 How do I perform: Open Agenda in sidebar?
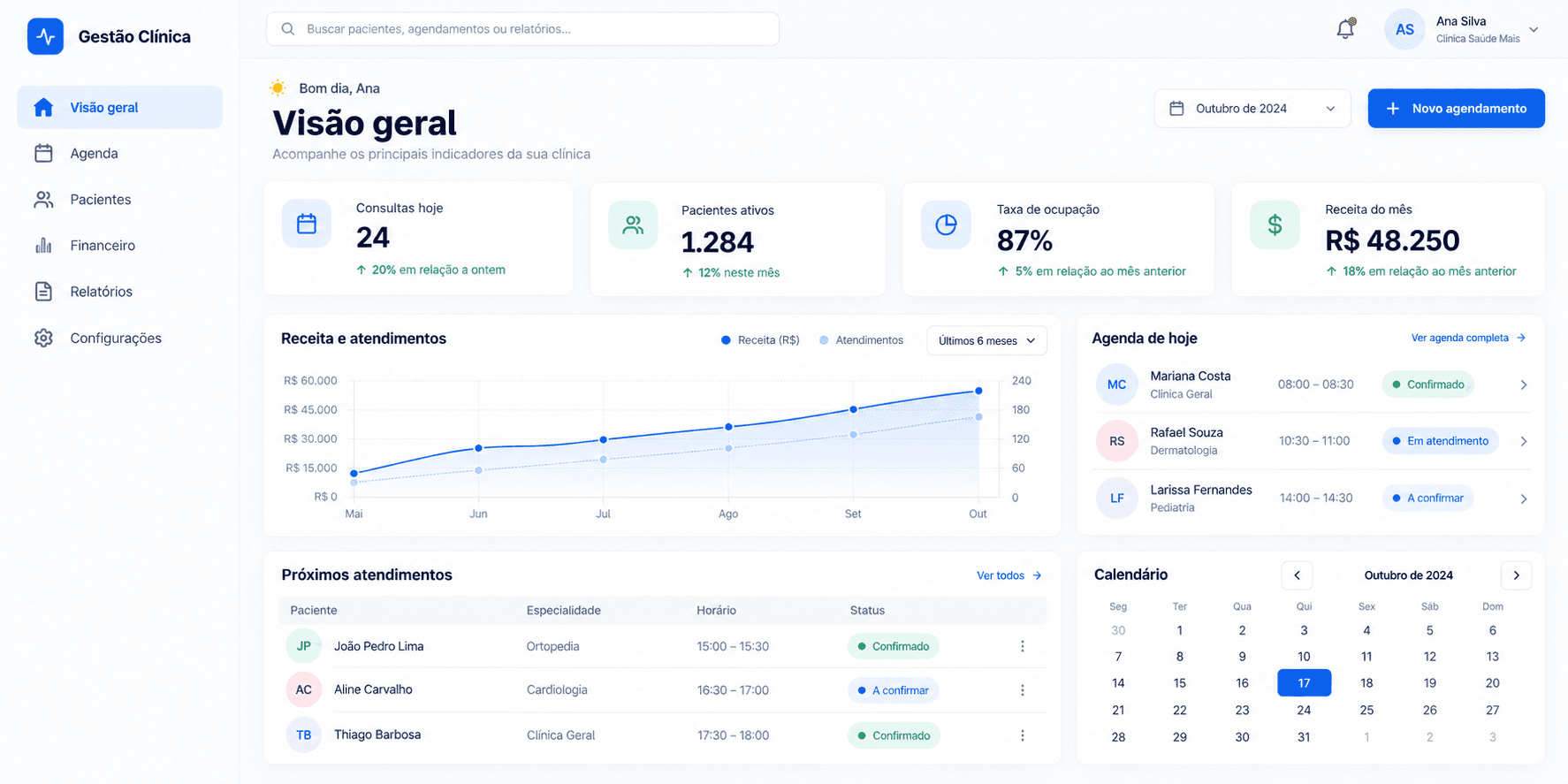119,154
